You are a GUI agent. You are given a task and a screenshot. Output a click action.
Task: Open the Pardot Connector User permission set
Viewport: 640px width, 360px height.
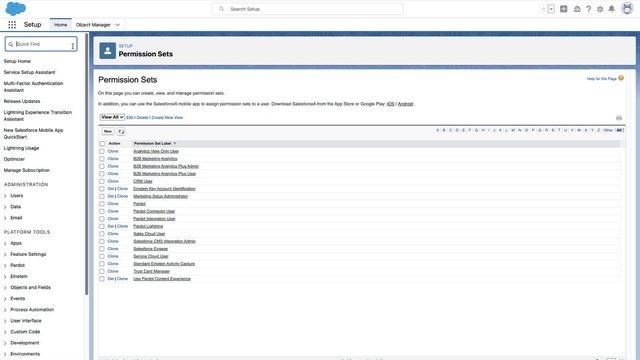(154, 211)
